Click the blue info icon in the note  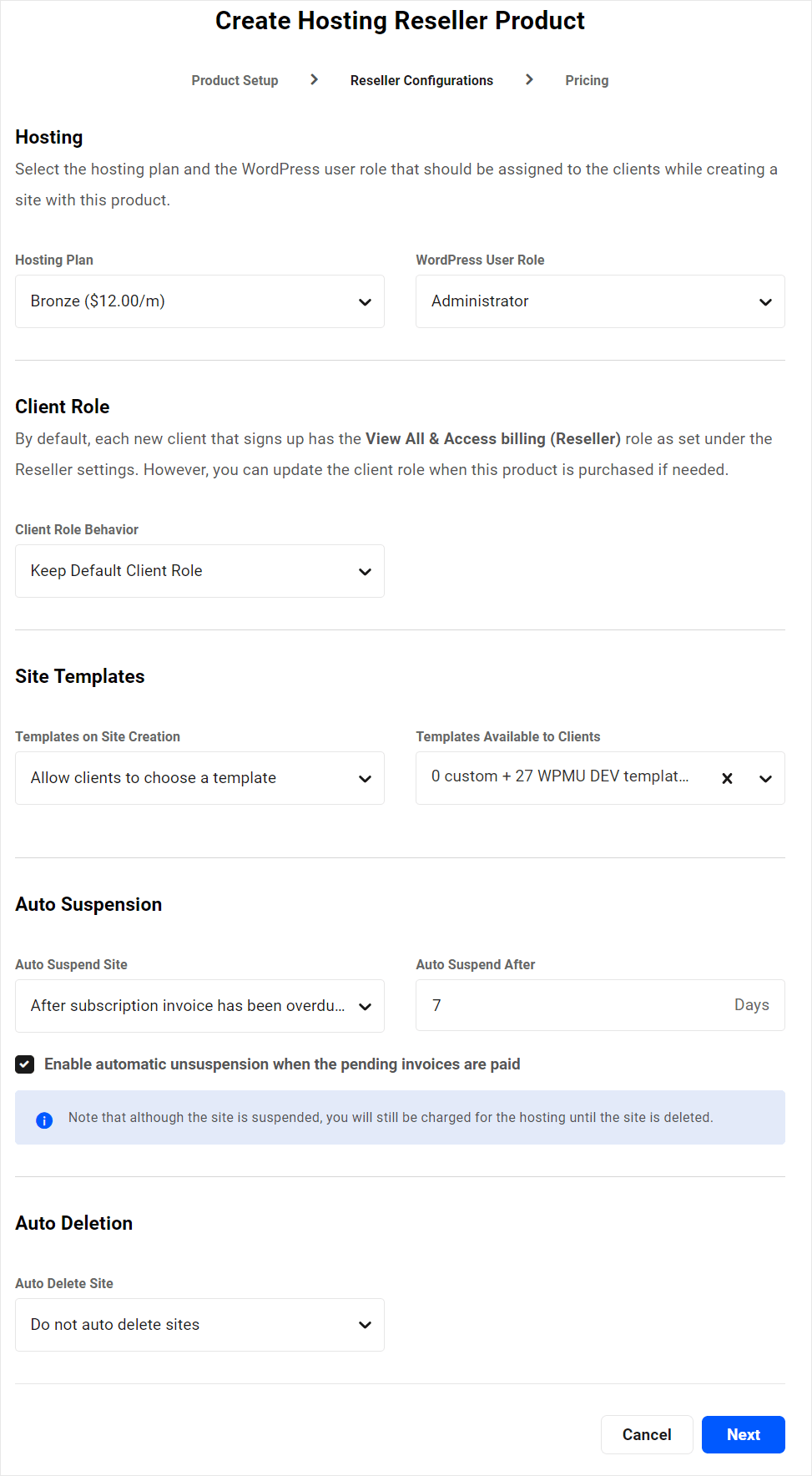click(x=44, y=1120)
